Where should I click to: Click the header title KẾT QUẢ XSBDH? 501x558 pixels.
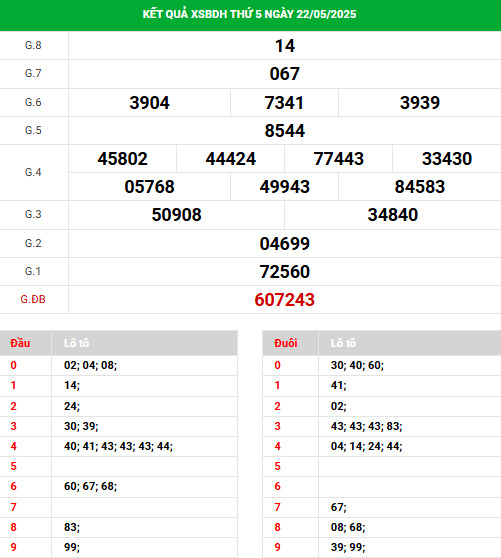[x=249, y=14]
